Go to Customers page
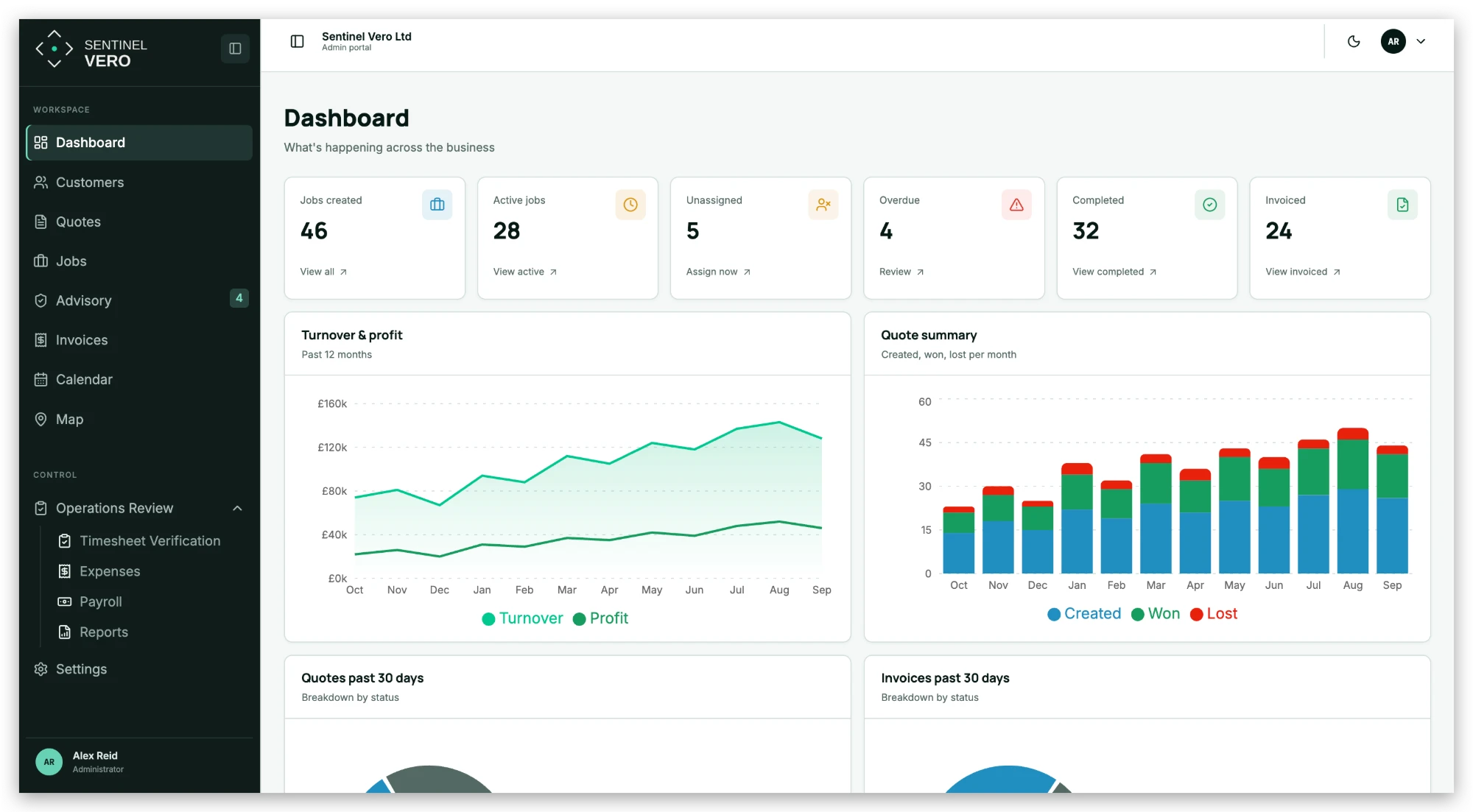1473x812 pixels. coord(139,183)
